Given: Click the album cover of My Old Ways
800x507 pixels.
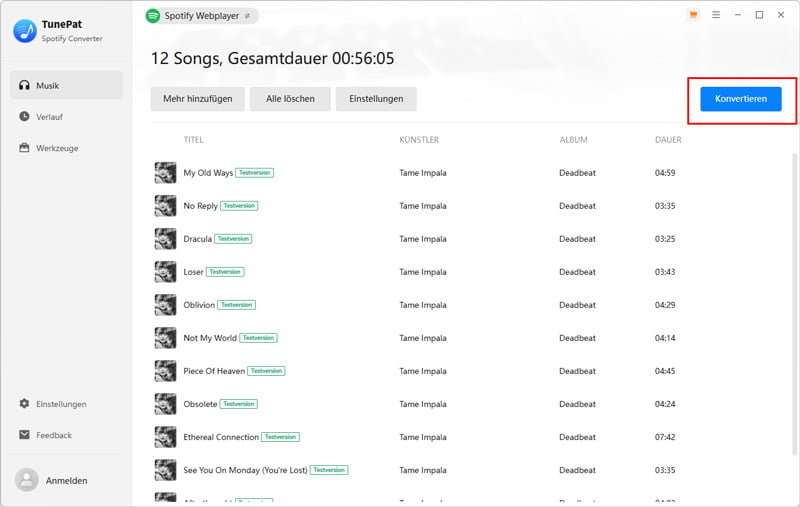Looking at the screenshot, I should 165,172.
